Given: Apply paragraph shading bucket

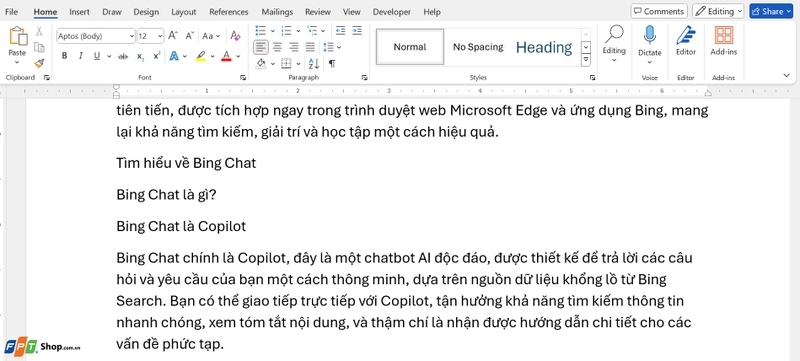Looking at the screenshot, I should coord(261,64).
